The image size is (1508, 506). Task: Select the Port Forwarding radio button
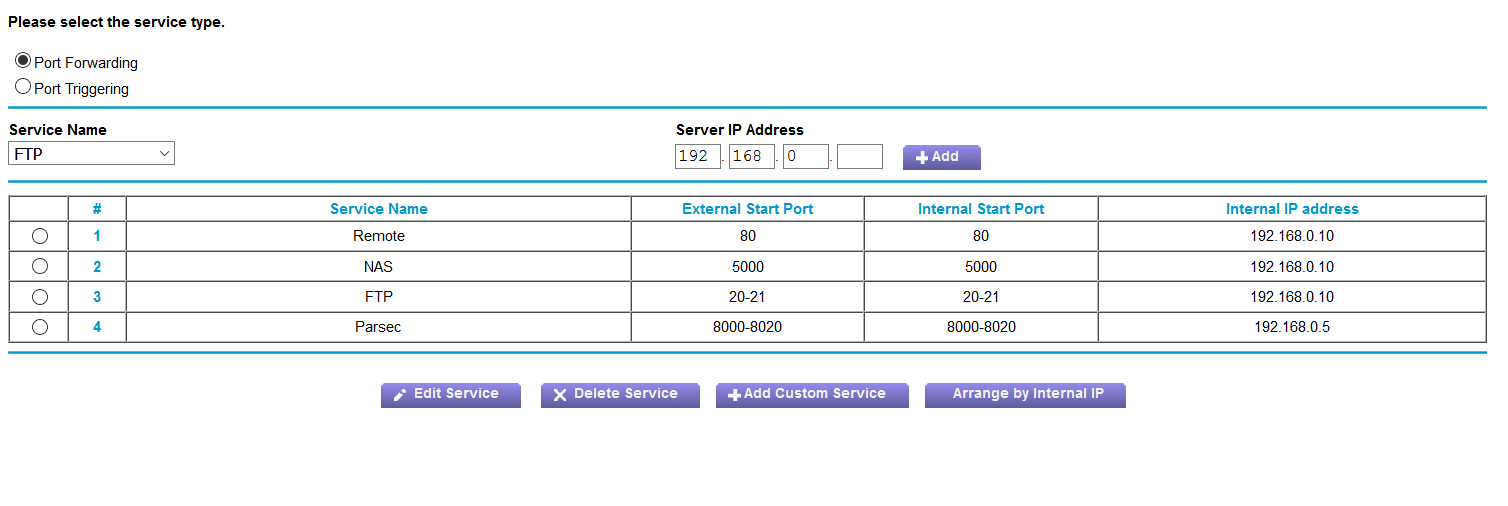click(x=23, y=61)
